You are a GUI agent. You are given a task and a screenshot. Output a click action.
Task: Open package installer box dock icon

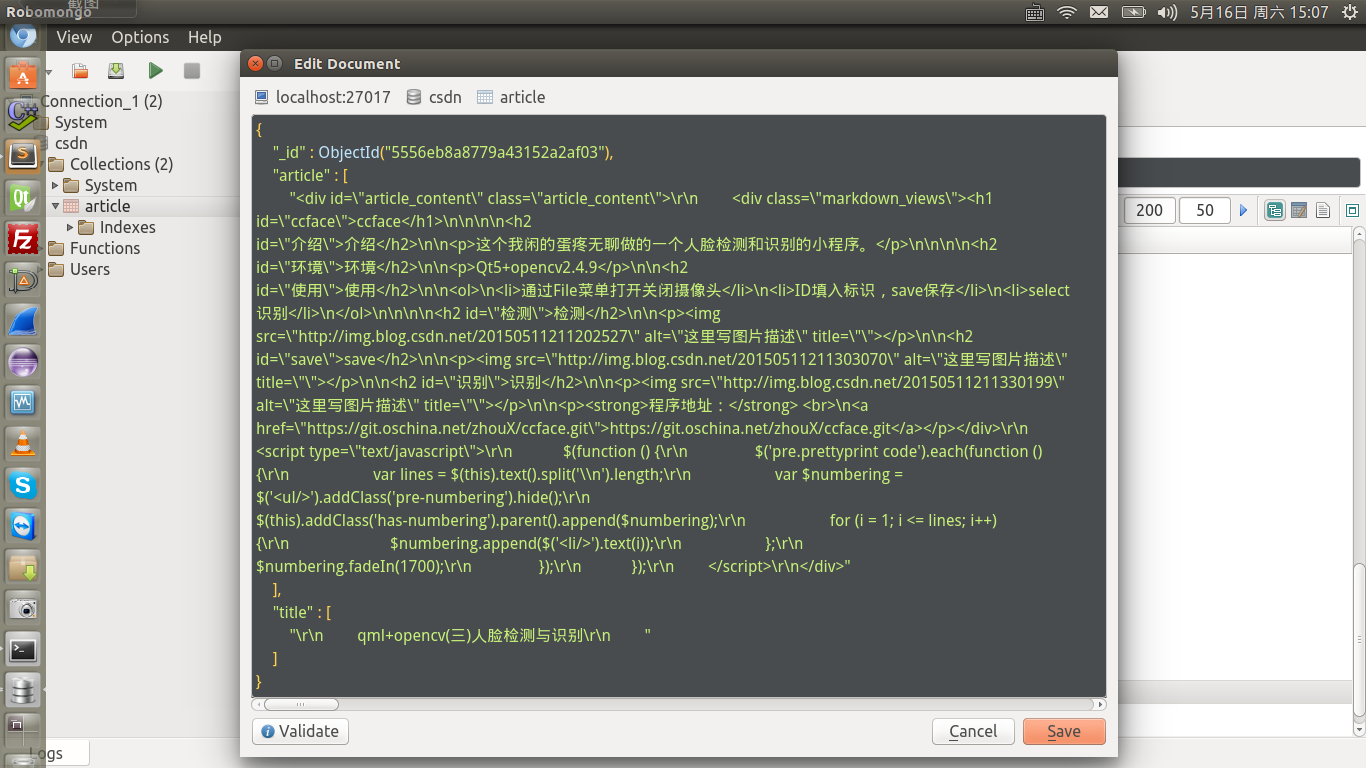pyautogui.click(x=22, y=567)
